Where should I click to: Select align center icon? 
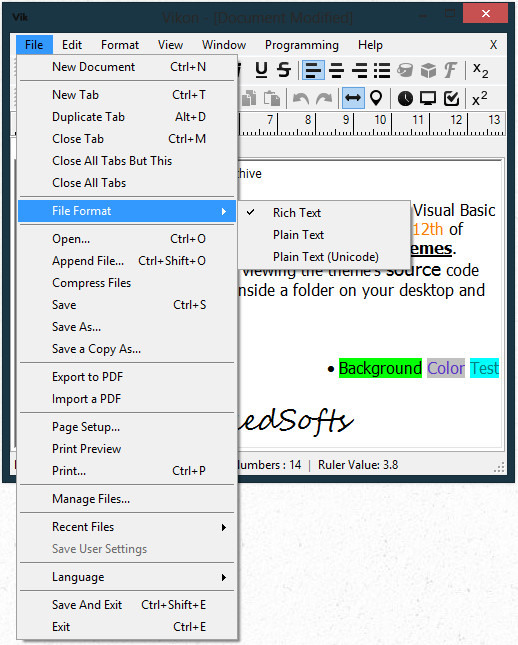337,70
